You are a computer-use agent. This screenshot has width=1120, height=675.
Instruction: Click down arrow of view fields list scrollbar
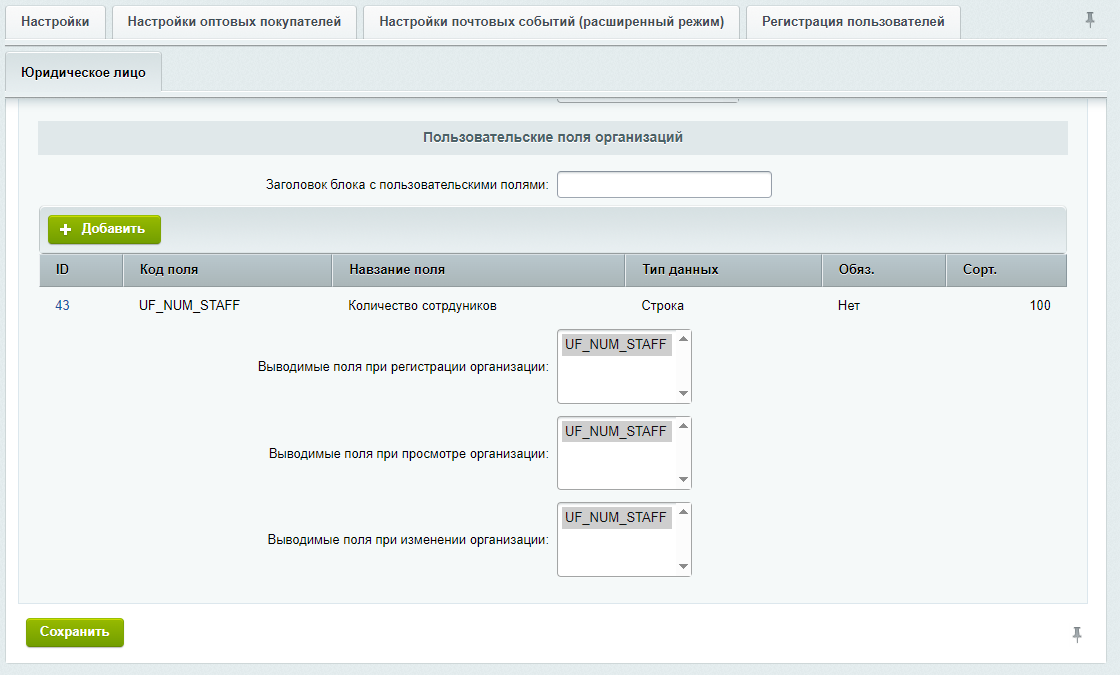click(x=683, y=479)
